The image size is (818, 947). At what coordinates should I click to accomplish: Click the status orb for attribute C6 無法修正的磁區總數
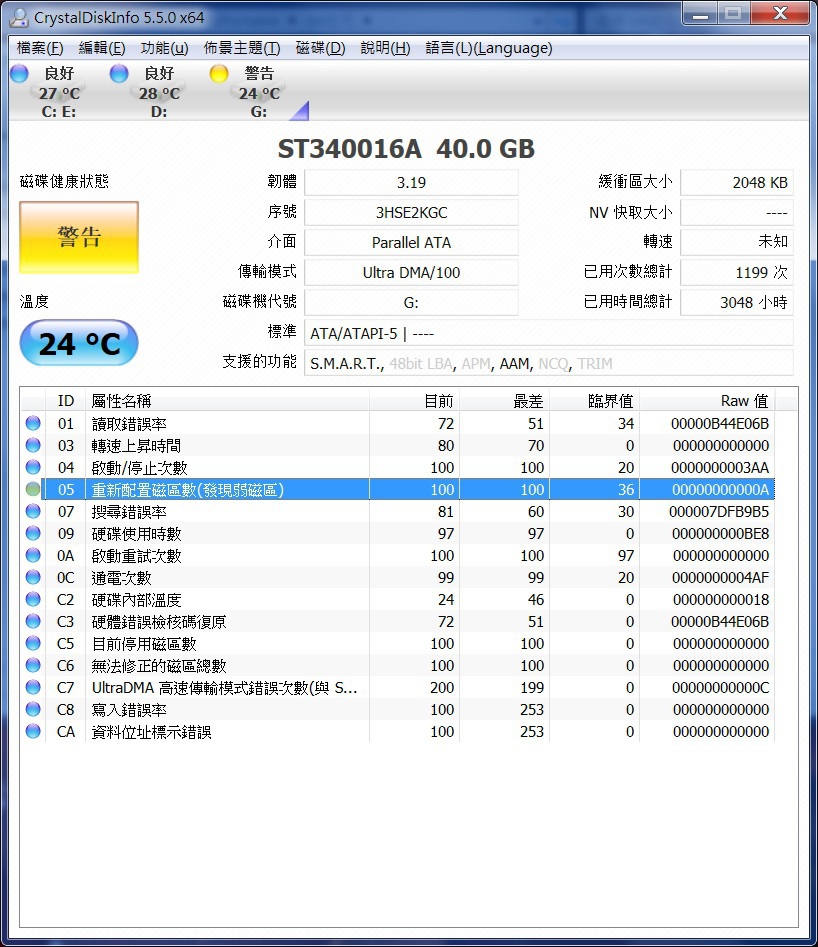coord(33,665)
